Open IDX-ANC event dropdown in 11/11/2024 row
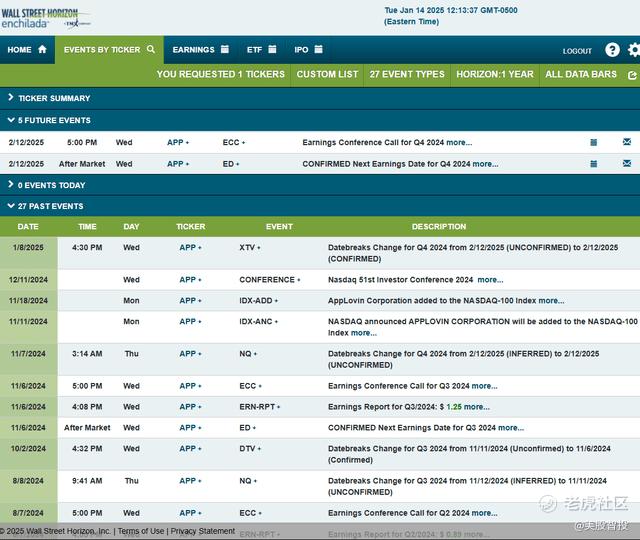This screenshot has height=540, width=640. pyautogui.click(x=258, y=322)
